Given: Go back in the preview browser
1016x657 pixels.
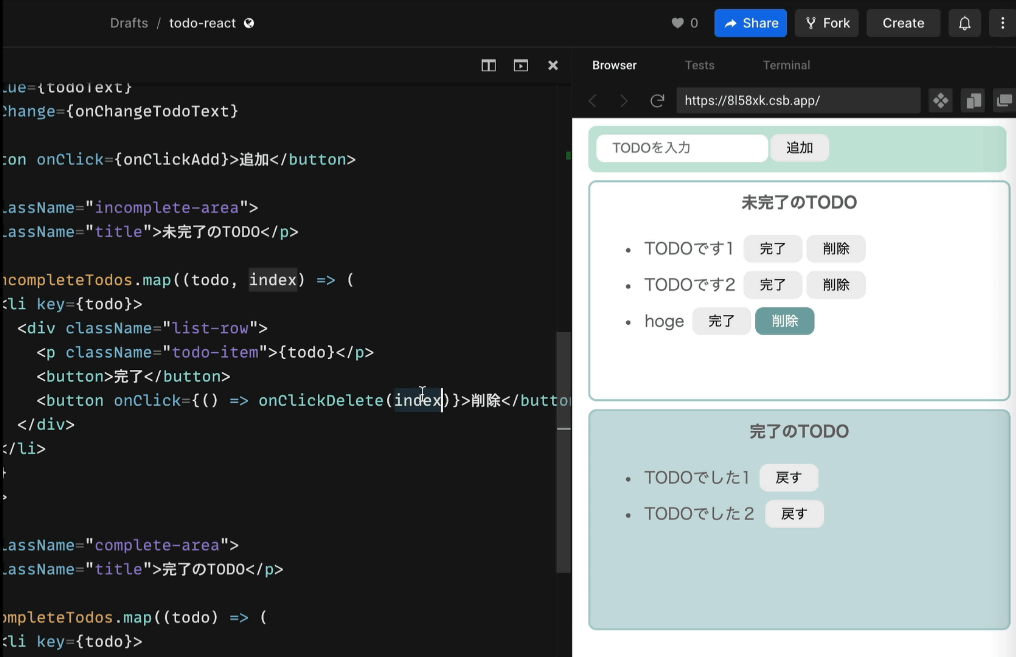Looking at the screenshot, I should [592, 101].
